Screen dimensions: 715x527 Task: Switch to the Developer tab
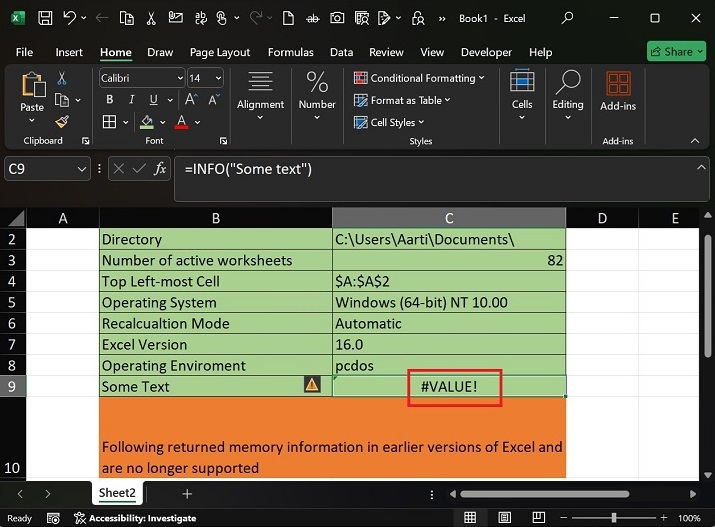pos(486,52)
